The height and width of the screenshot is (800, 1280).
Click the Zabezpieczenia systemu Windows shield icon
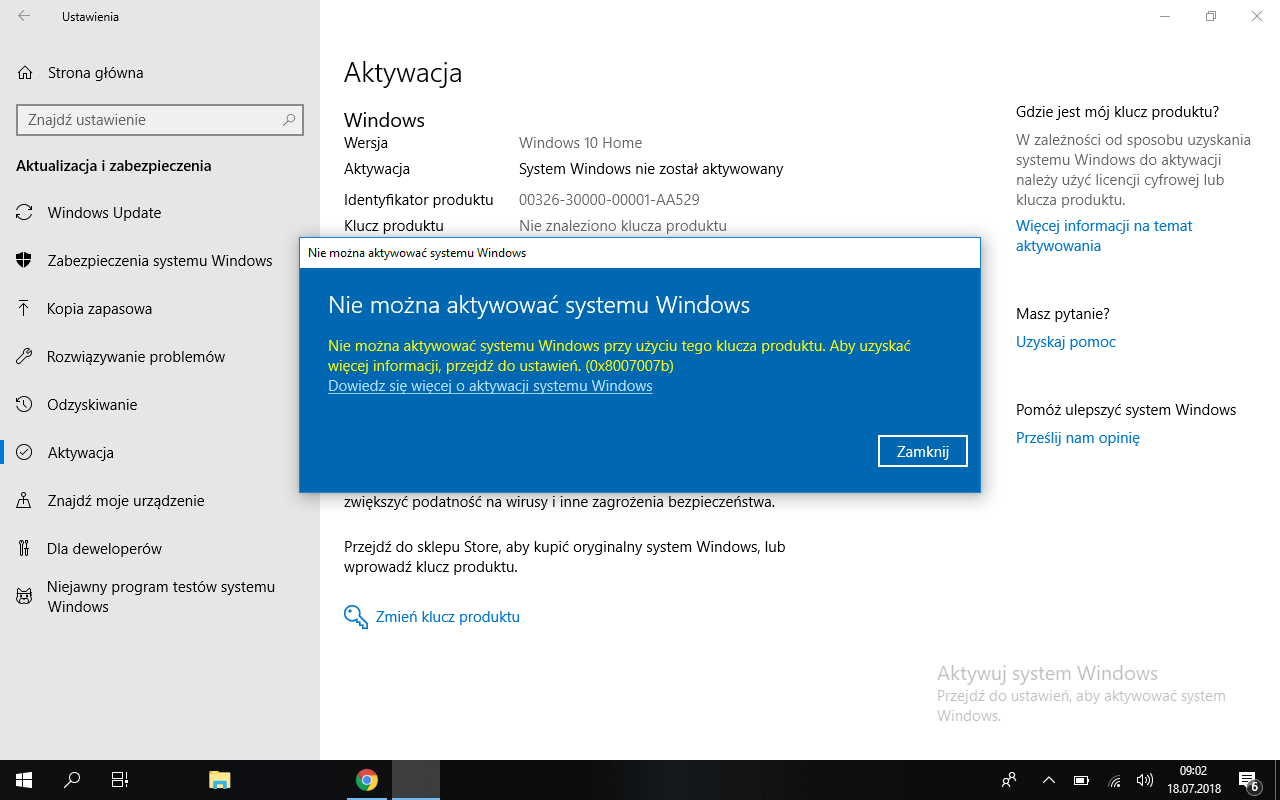tap(25, 260)
